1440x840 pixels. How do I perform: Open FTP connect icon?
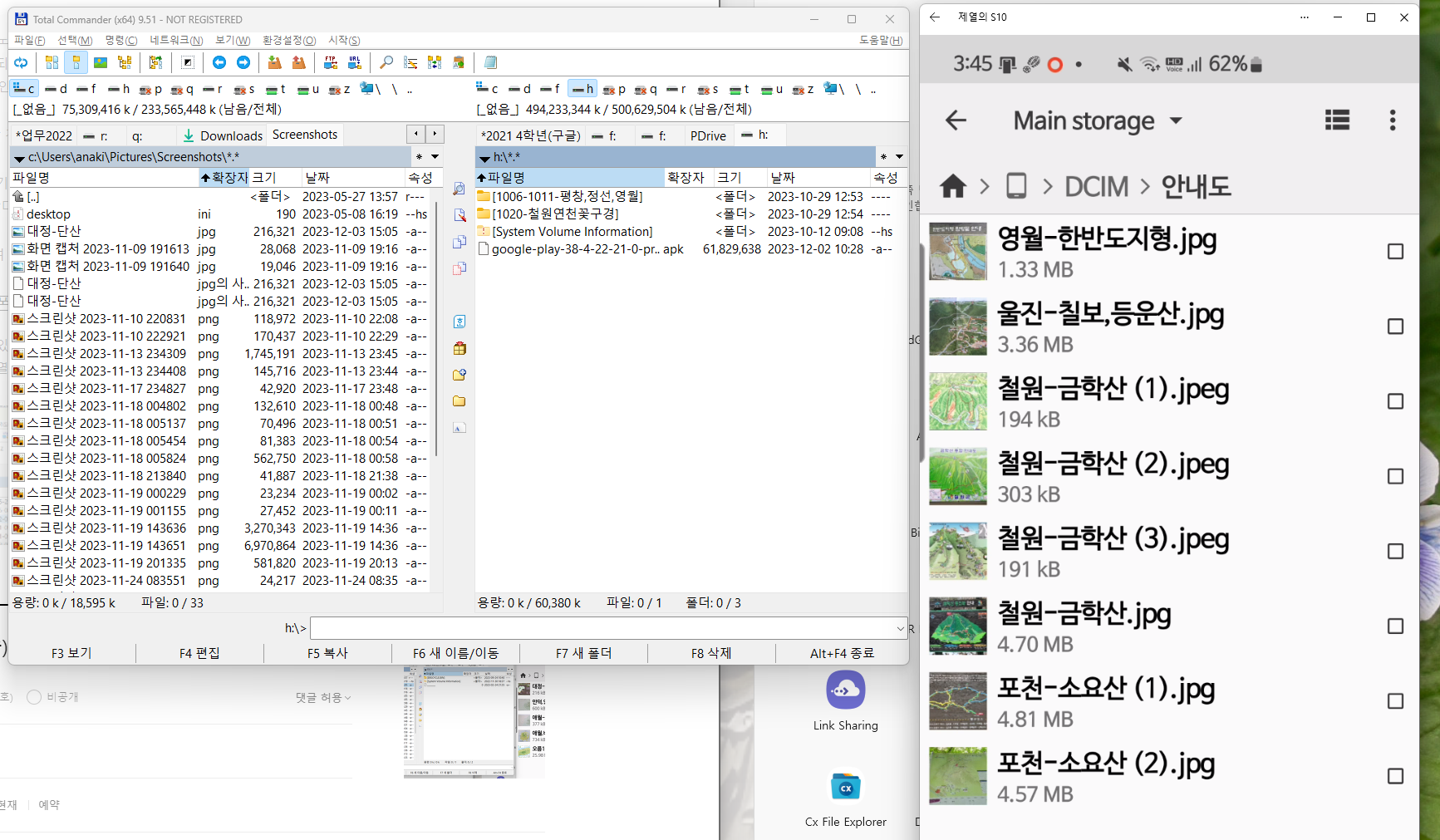coord(330,62)
